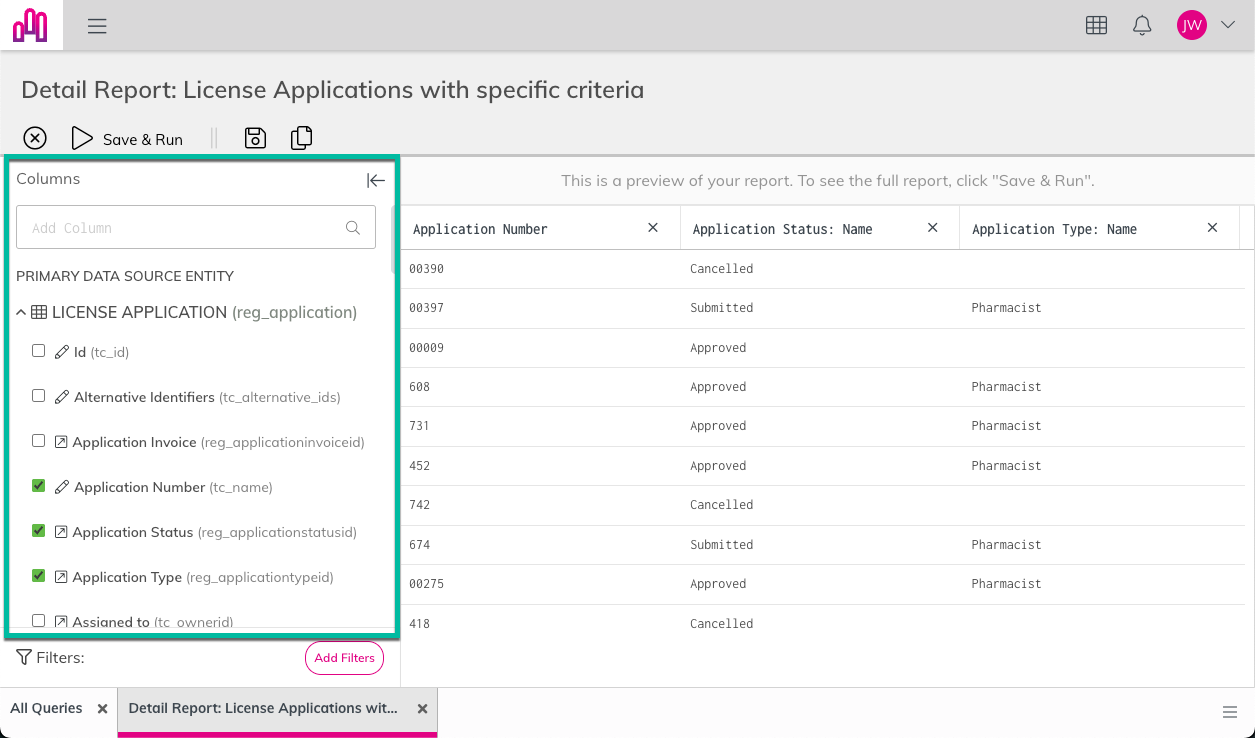Screen dimensions: 1257x738
Task: Click the pencil icon next to Application Number
Action: [x=62, y=487]
